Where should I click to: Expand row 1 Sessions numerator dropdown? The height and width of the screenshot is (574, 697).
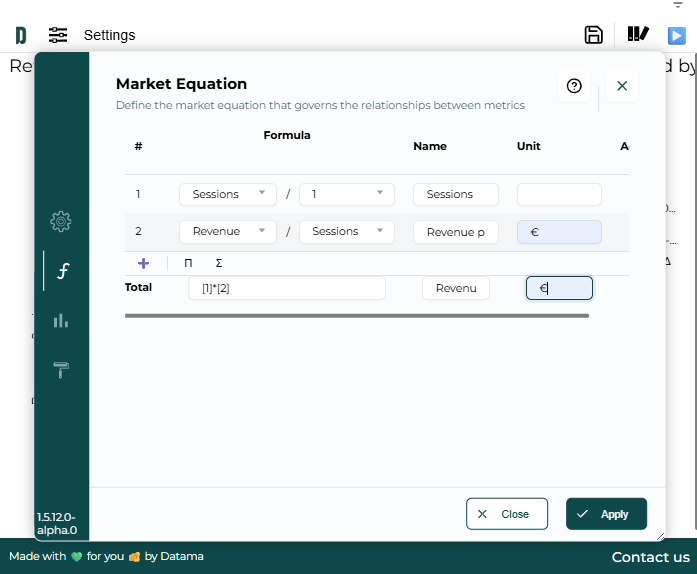tap(228, 194)
